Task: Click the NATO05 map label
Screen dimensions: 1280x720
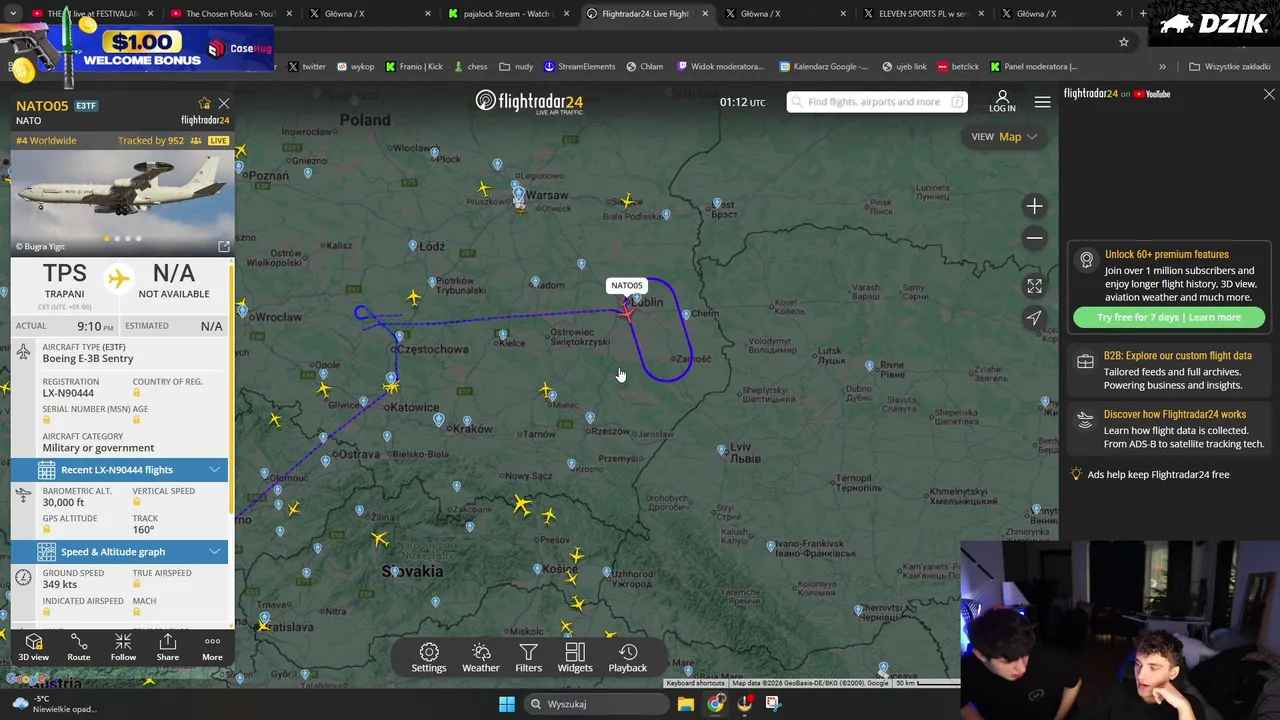Action: point(627,286)
